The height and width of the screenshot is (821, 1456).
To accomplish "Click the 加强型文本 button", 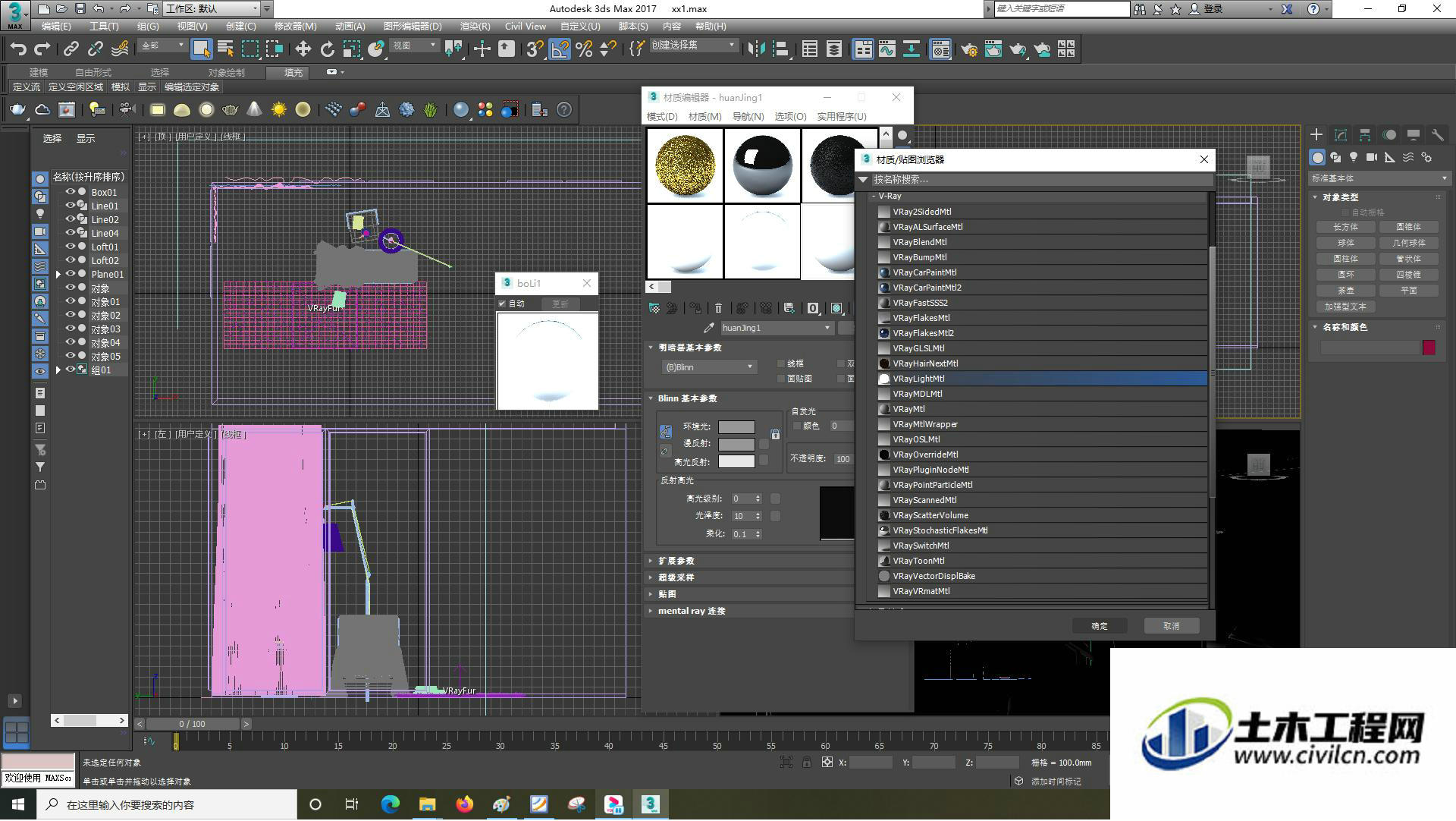I will pos(1345,307).
